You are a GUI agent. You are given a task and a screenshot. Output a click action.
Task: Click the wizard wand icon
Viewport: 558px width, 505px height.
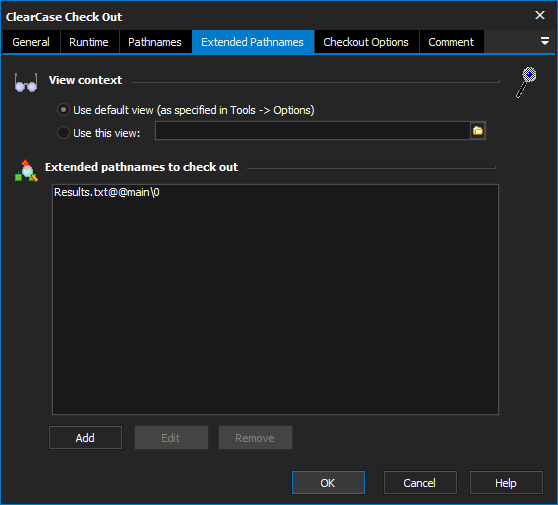(x=526, y=82)
